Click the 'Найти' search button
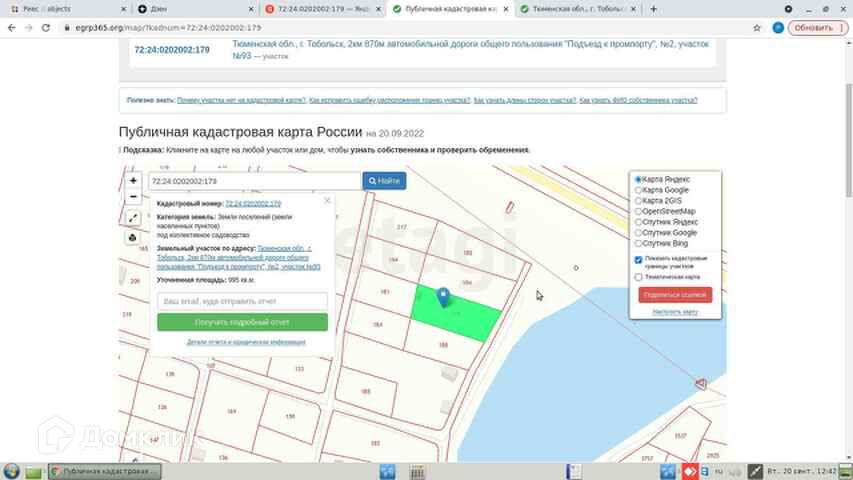The width and height of the screenshot is (853, 480). coord(384,181)
